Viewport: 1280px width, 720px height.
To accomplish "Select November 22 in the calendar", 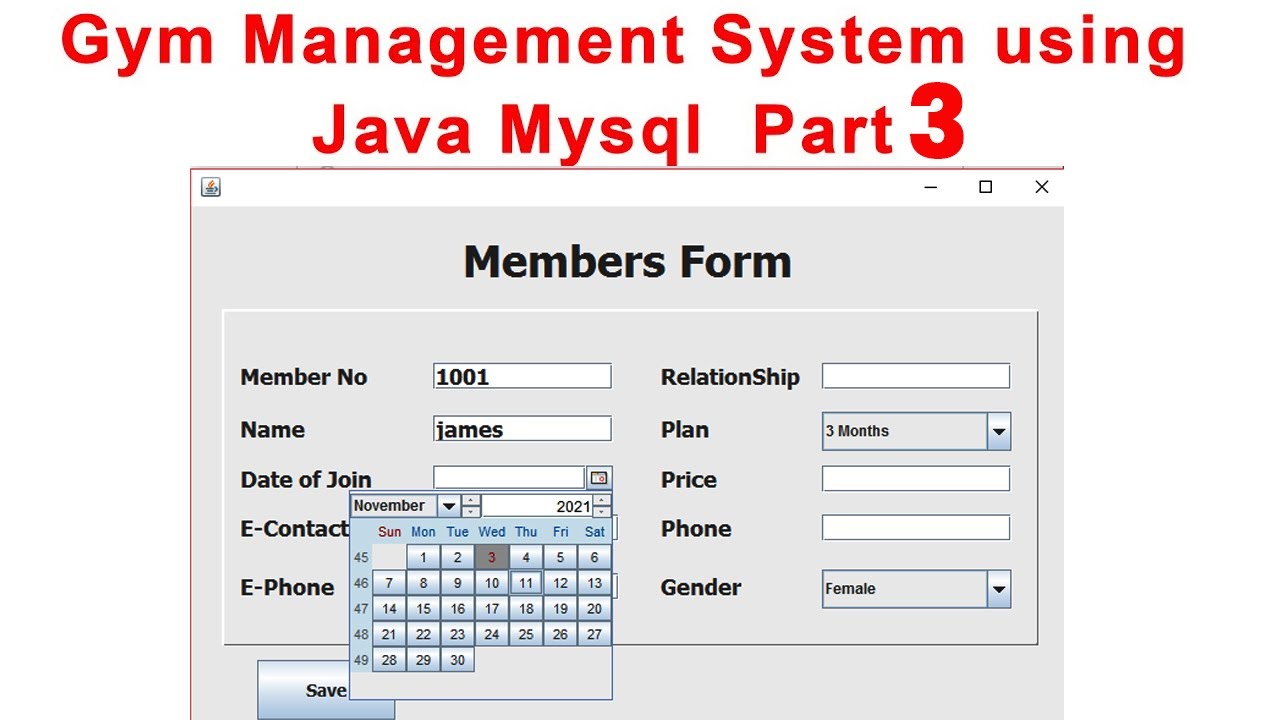I will click(424, 635).
